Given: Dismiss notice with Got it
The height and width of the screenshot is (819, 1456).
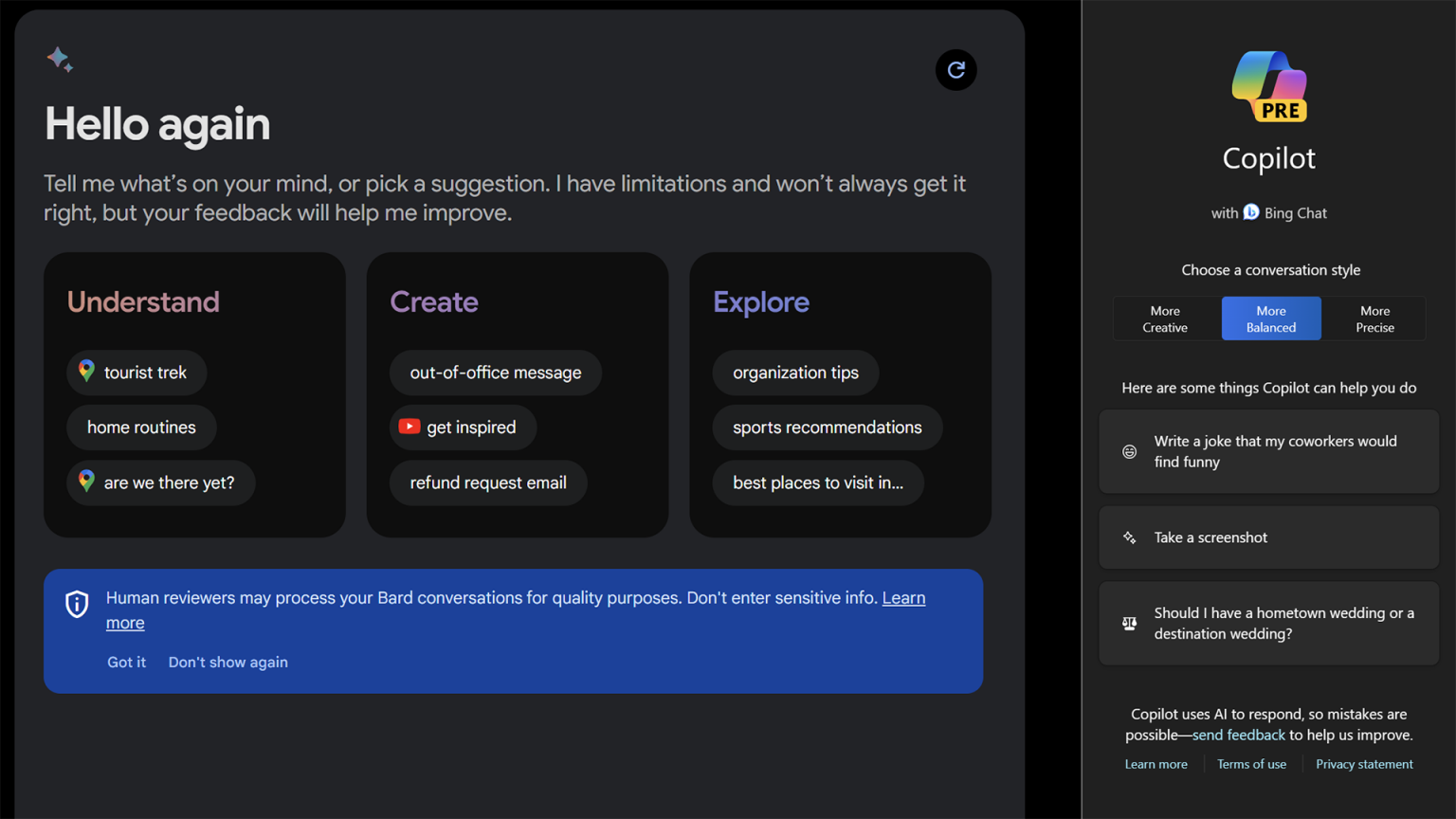Looking at the screenshot, I should tap(126, 662).
